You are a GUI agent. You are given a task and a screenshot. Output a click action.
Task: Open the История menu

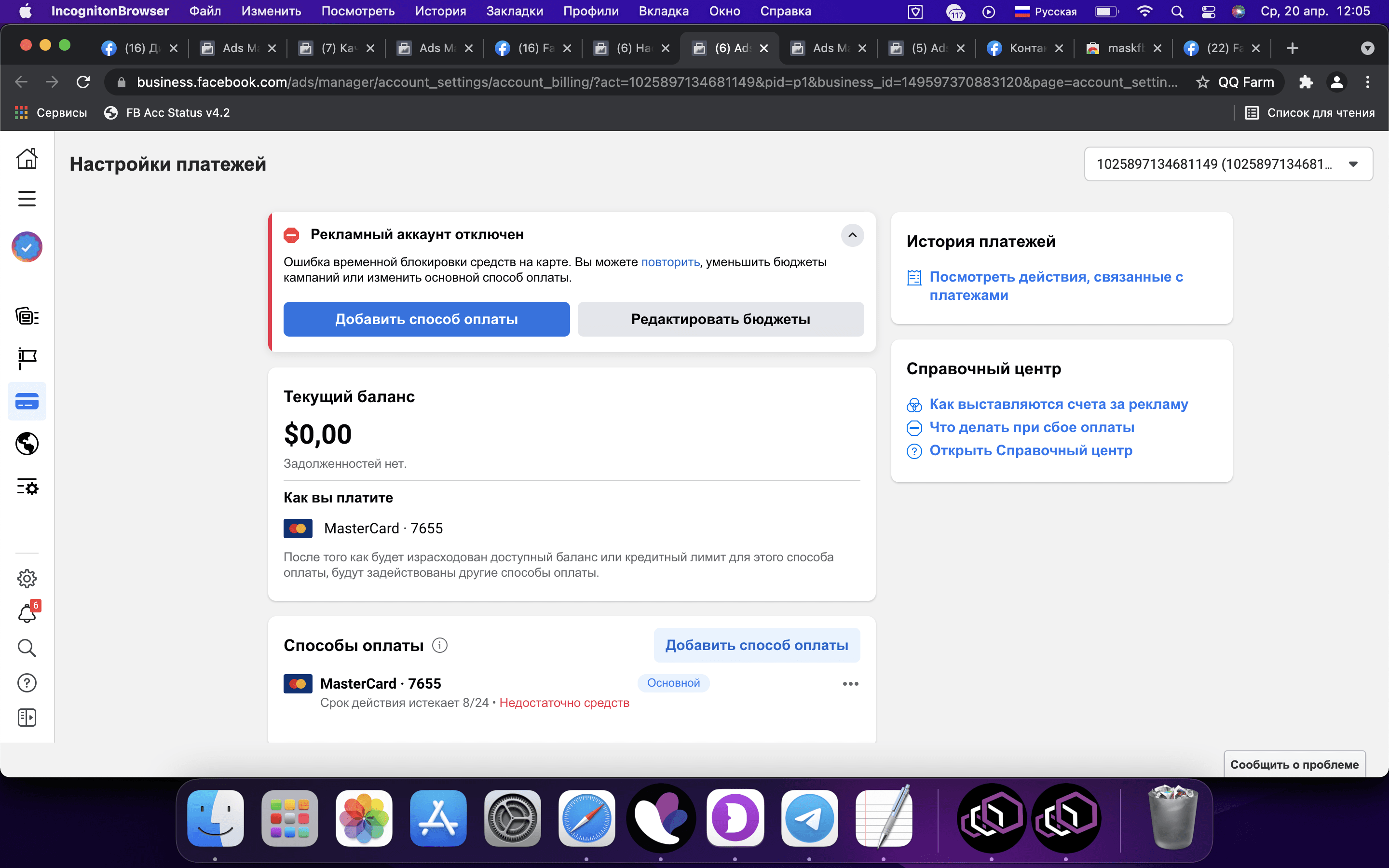tap(440, 11)
